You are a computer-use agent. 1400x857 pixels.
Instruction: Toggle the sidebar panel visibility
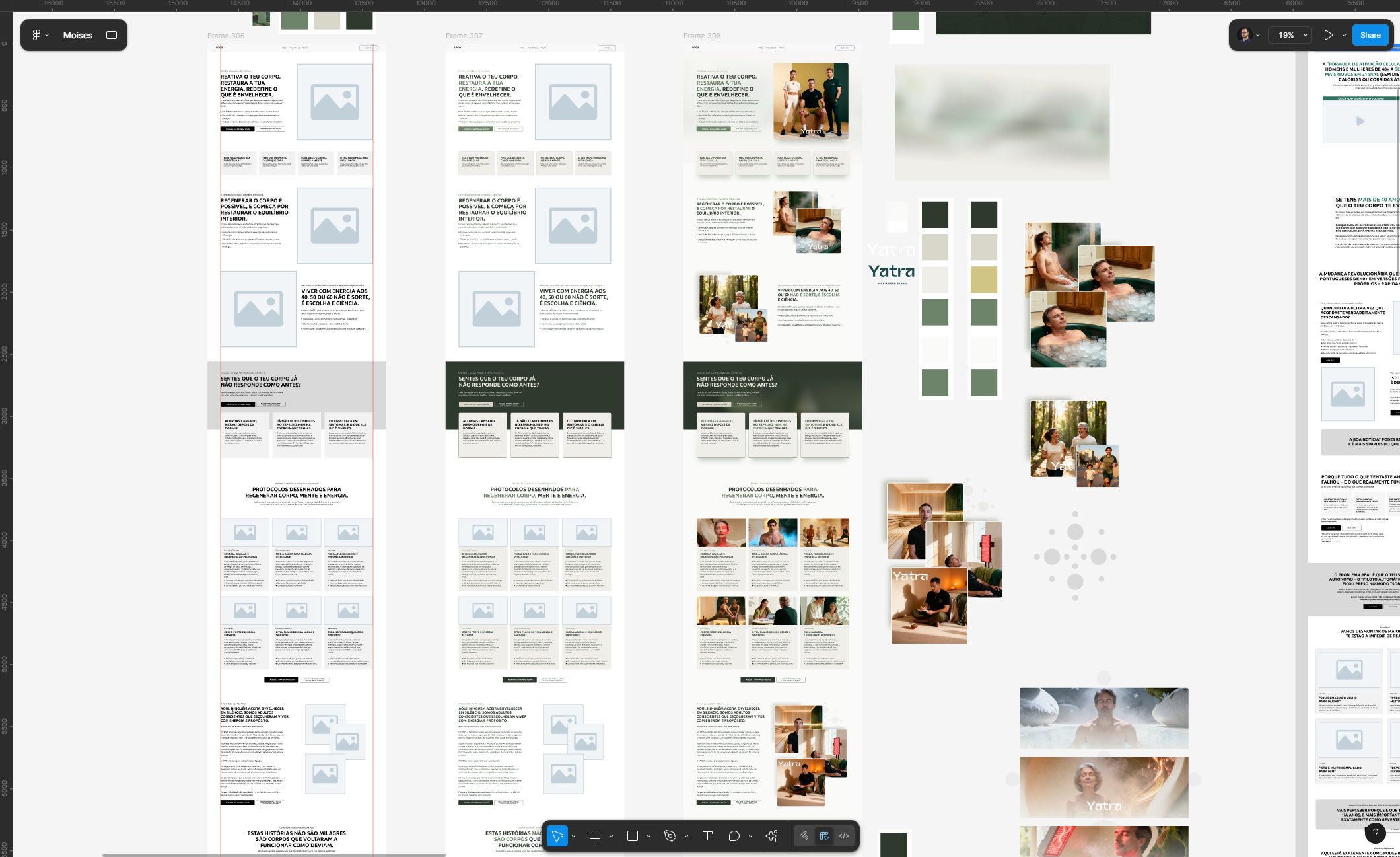(112, 35)
